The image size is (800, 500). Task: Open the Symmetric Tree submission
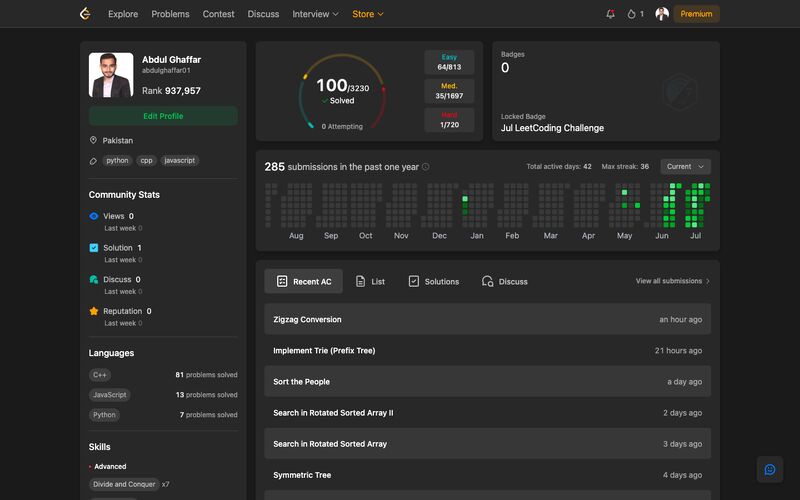(x=487, y=475)
